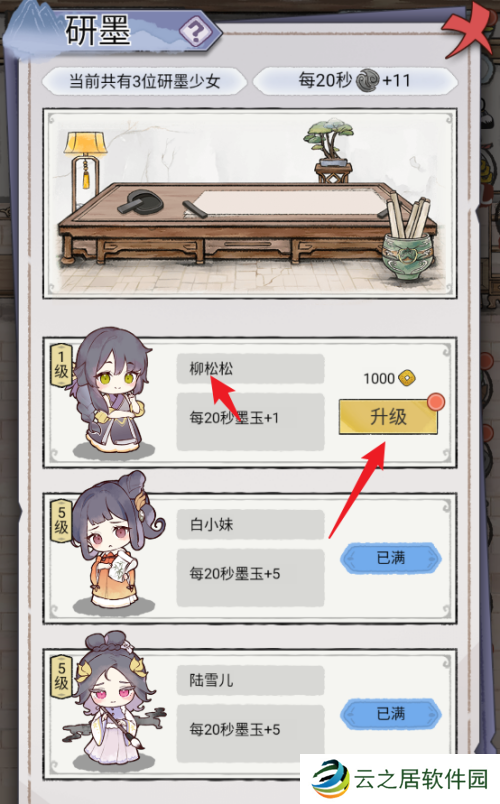This screenshot has width=500, height=804.
Task: Tap the ink stone on the desk
Action: pos(139,202)
